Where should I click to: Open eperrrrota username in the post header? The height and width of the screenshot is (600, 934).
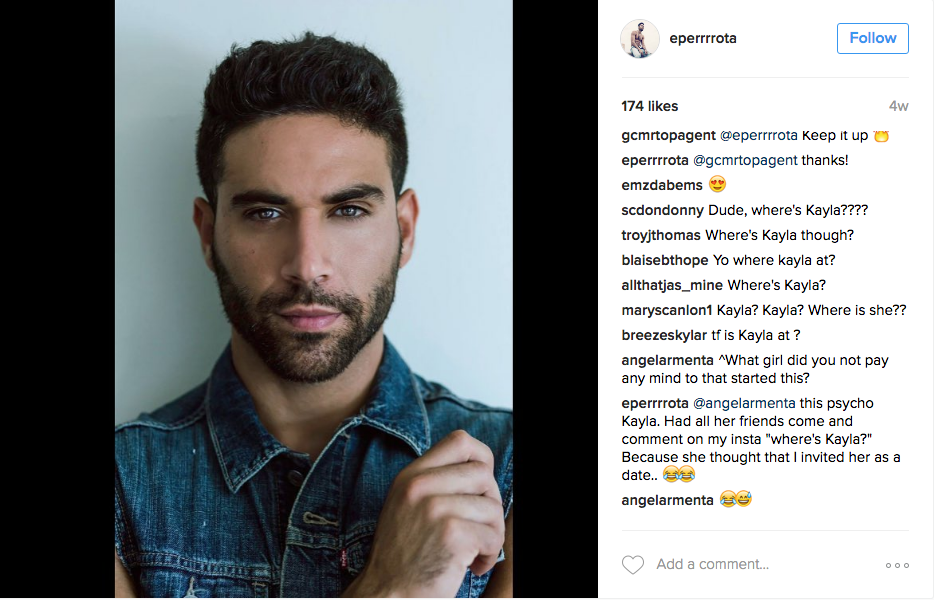click(703, 38)
